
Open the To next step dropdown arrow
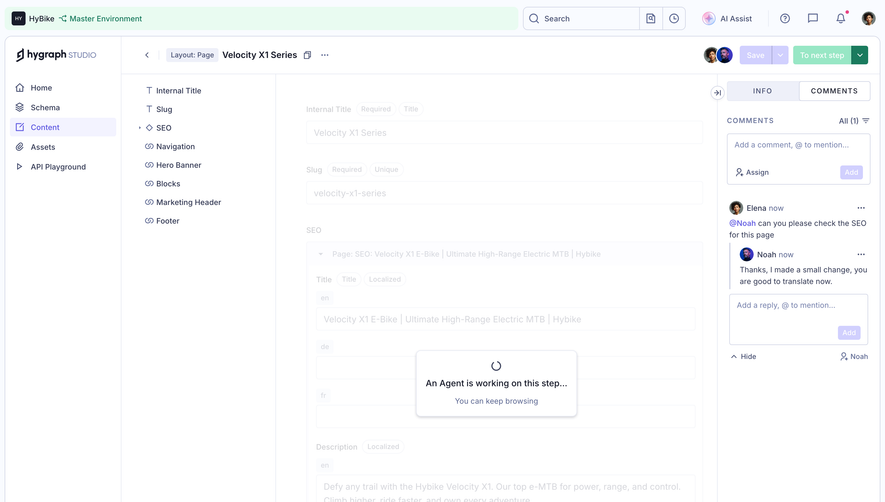[x=860, y=55]
